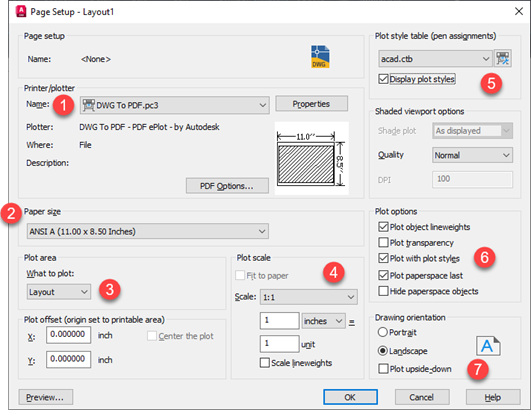The width and height of the screenshot is (531, 410).
Task: Click the landscape orientation page icon
Action: 488,346
